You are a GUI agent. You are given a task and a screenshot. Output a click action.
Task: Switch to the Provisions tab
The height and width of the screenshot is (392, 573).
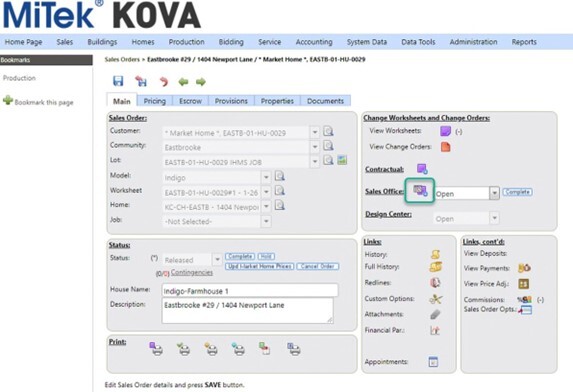231,101
